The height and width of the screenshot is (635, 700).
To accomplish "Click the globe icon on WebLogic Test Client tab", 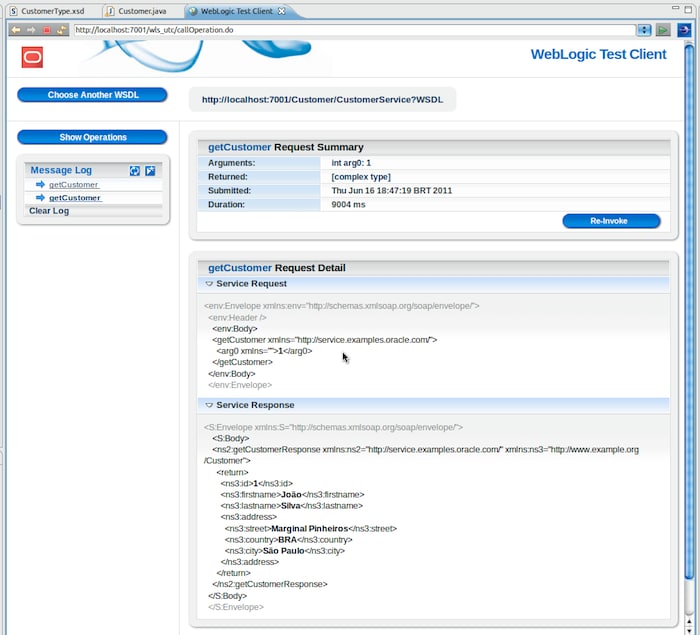I will click(x=193, y=11).
